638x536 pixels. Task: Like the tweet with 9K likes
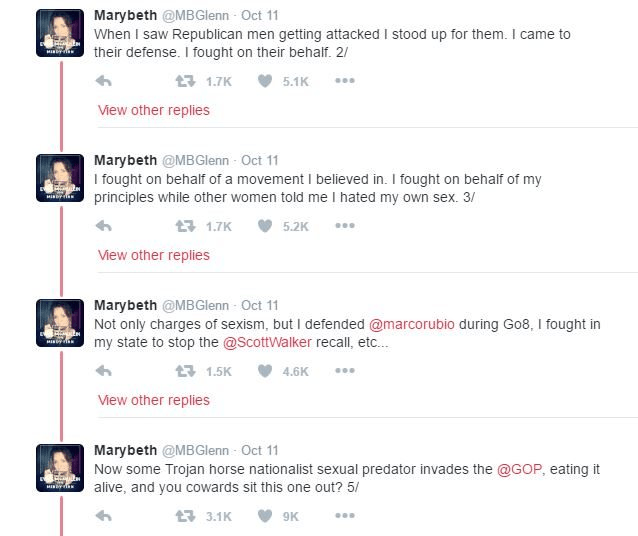[x=265, y=516]
